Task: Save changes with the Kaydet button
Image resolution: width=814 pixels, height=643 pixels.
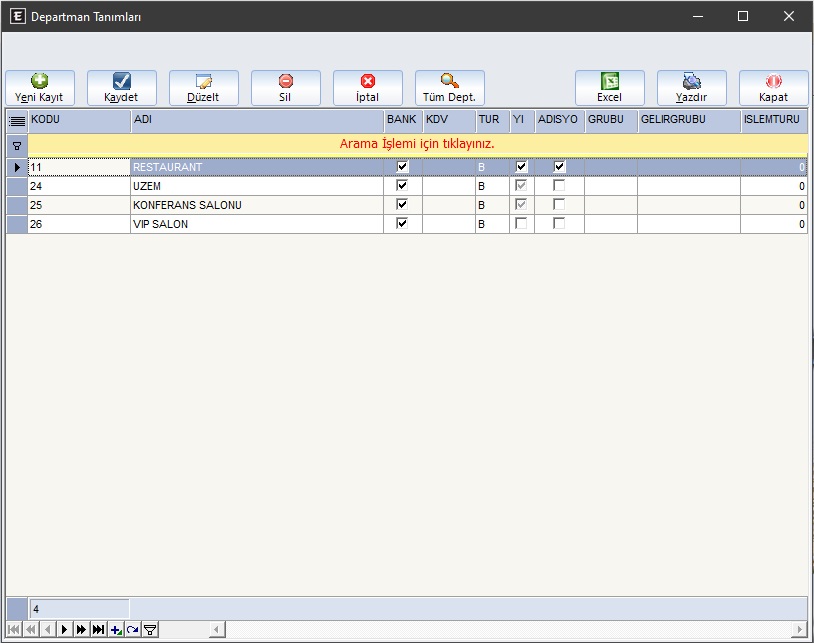Action: tap(122, 88)
